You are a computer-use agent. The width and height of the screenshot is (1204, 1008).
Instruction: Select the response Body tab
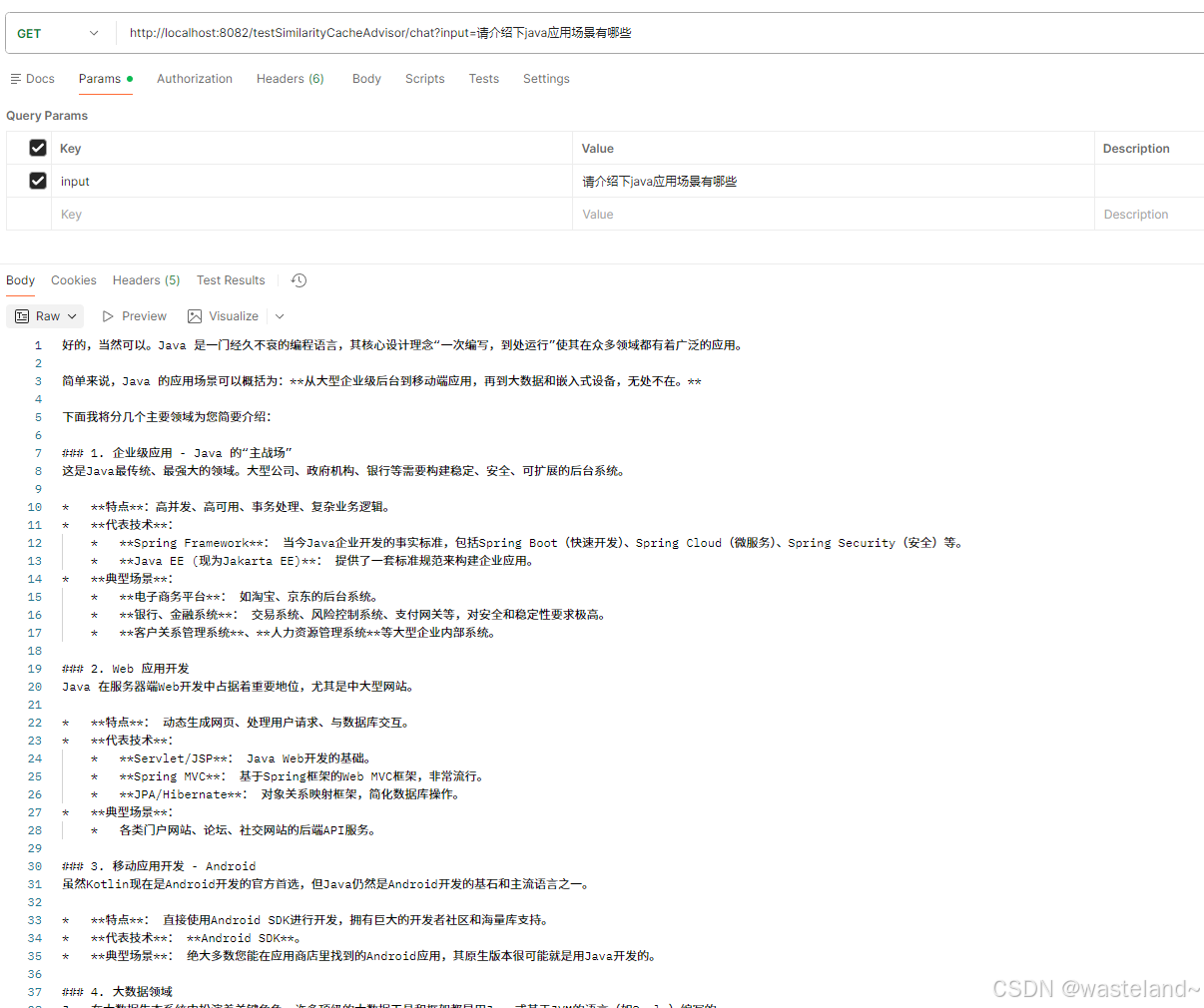point(20,280)
